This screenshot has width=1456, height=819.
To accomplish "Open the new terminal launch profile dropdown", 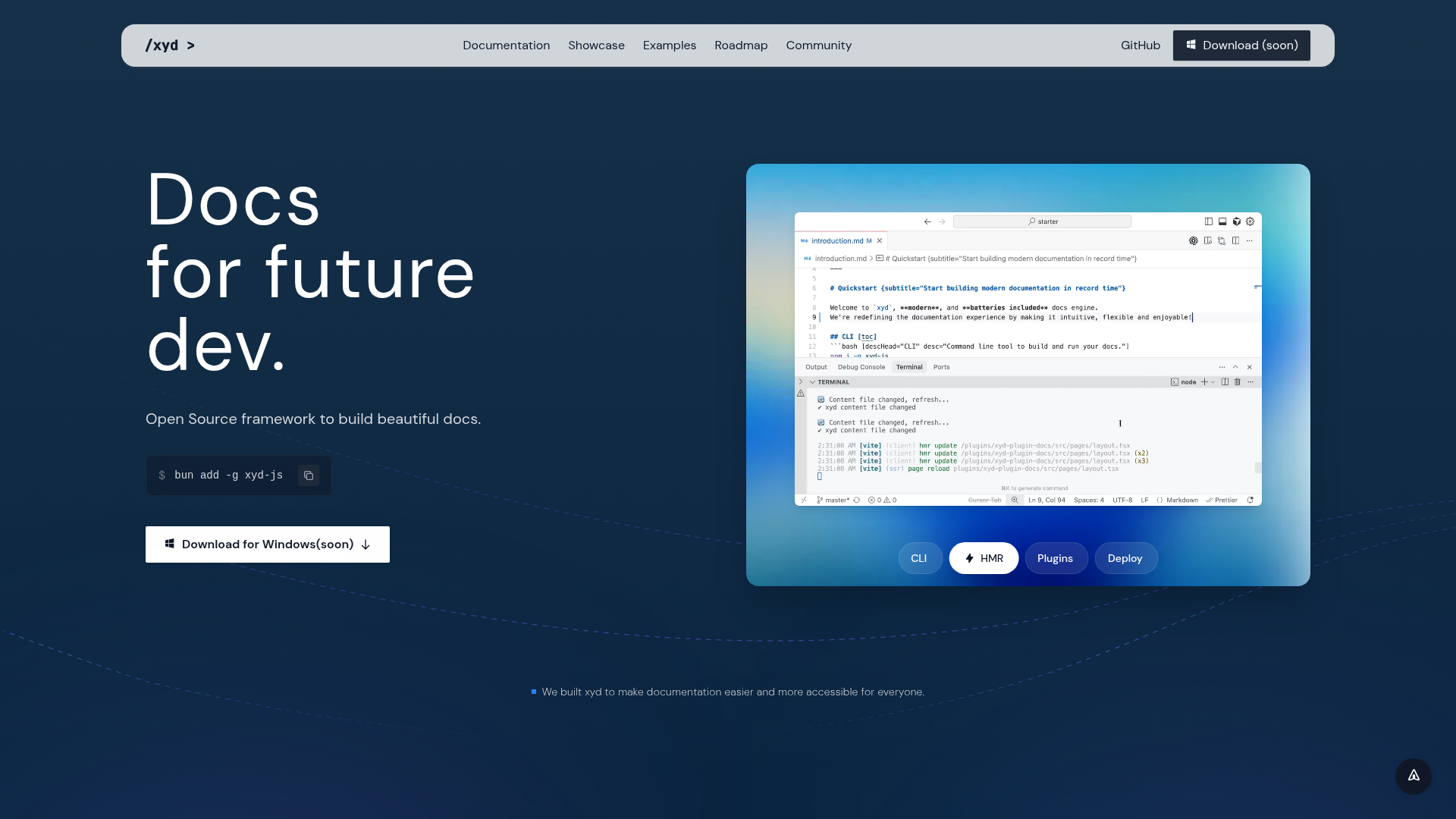I will coord(1213,382).
